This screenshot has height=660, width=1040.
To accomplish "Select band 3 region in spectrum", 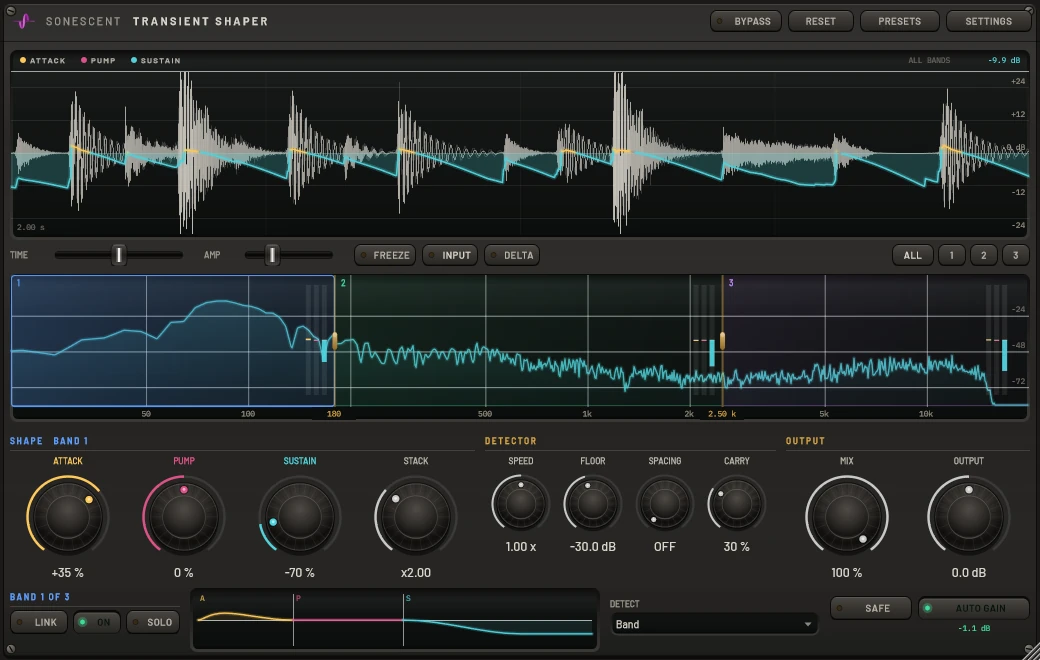I will [876, 340].
